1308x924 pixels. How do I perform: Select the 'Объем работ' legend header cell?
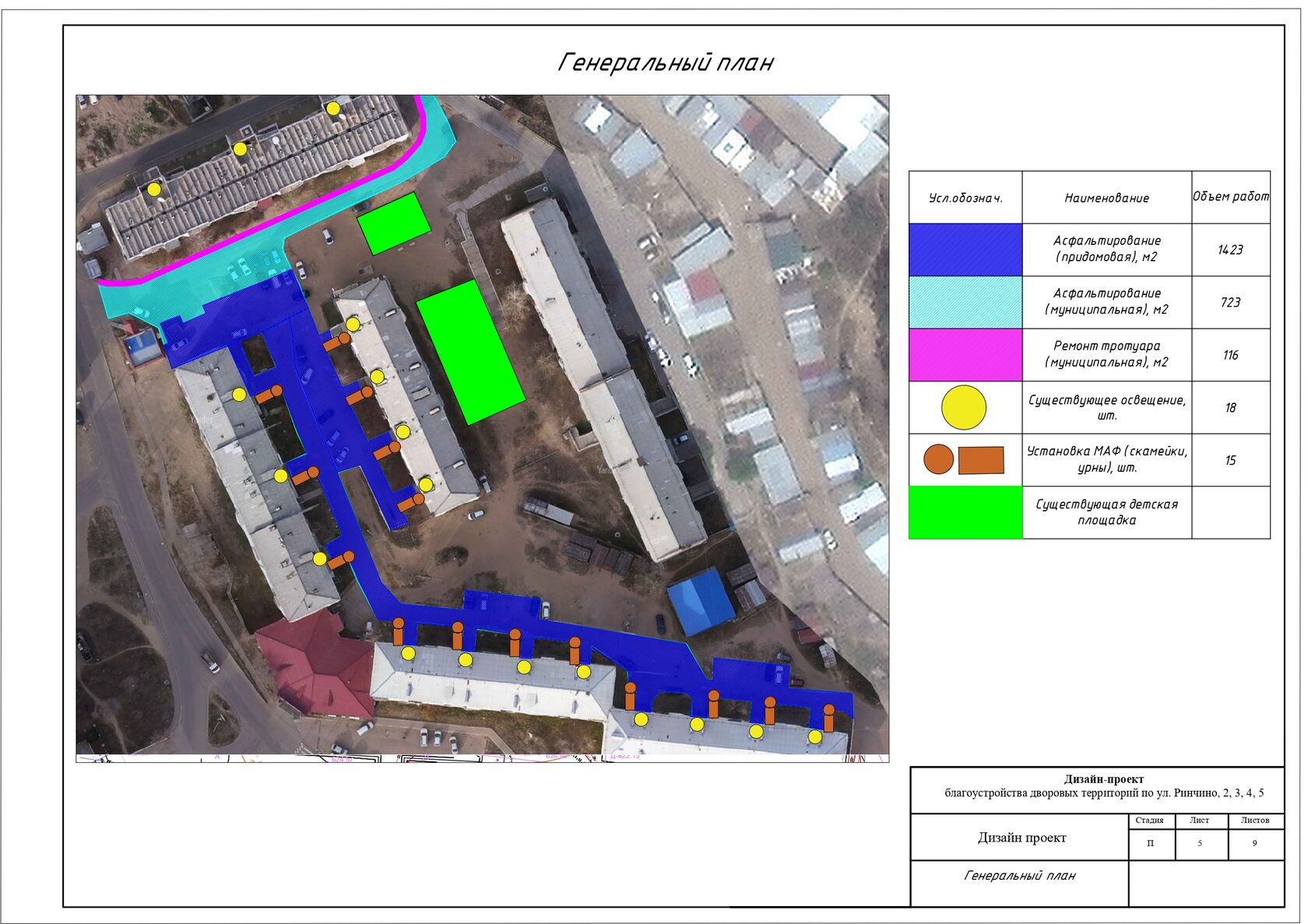tap(1231, 197)
